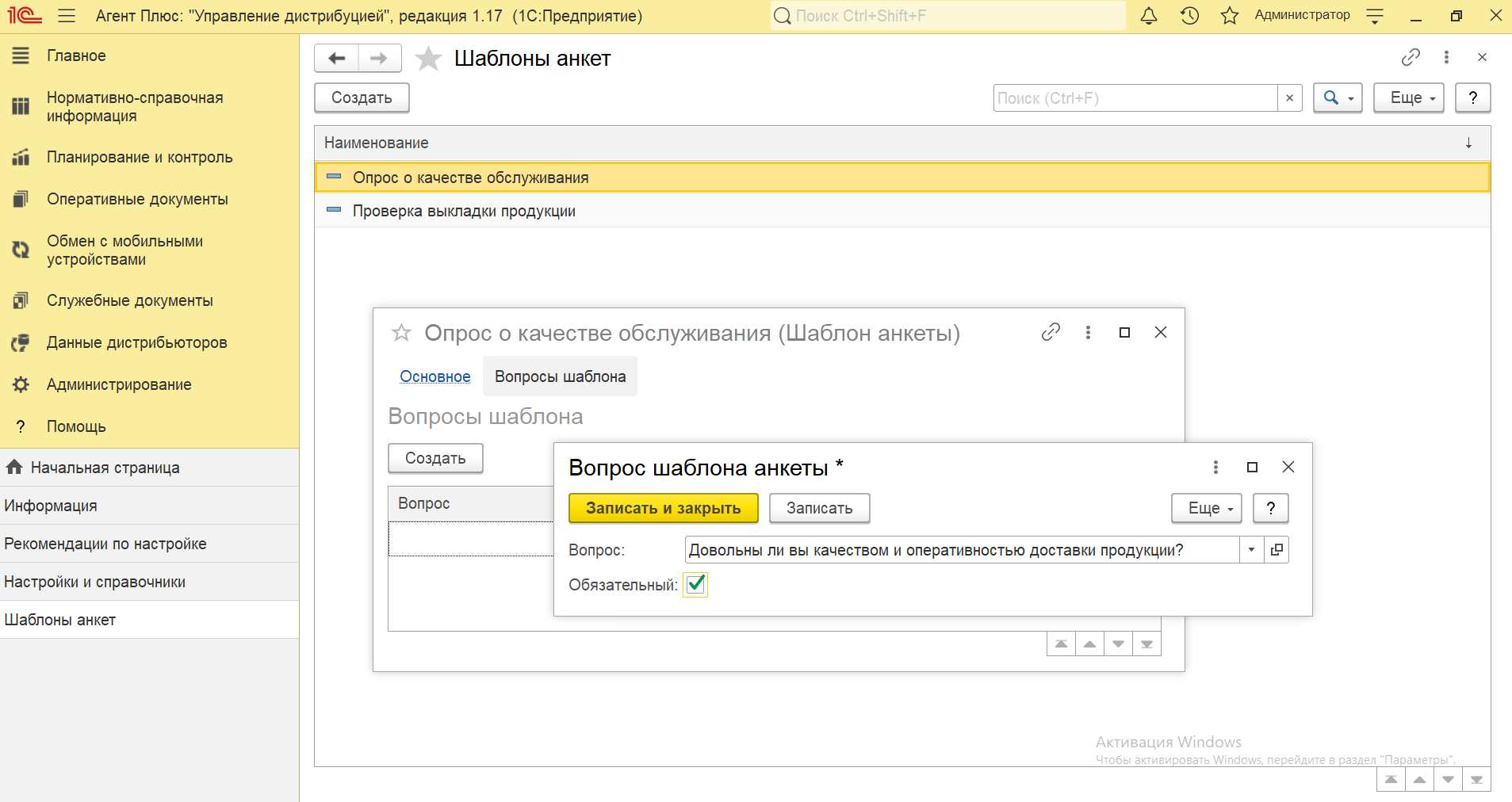The width and height of the screenshot is (1512, 802).
Task: Open Еще menu in question dialog
Action: tap(1207, 508)
